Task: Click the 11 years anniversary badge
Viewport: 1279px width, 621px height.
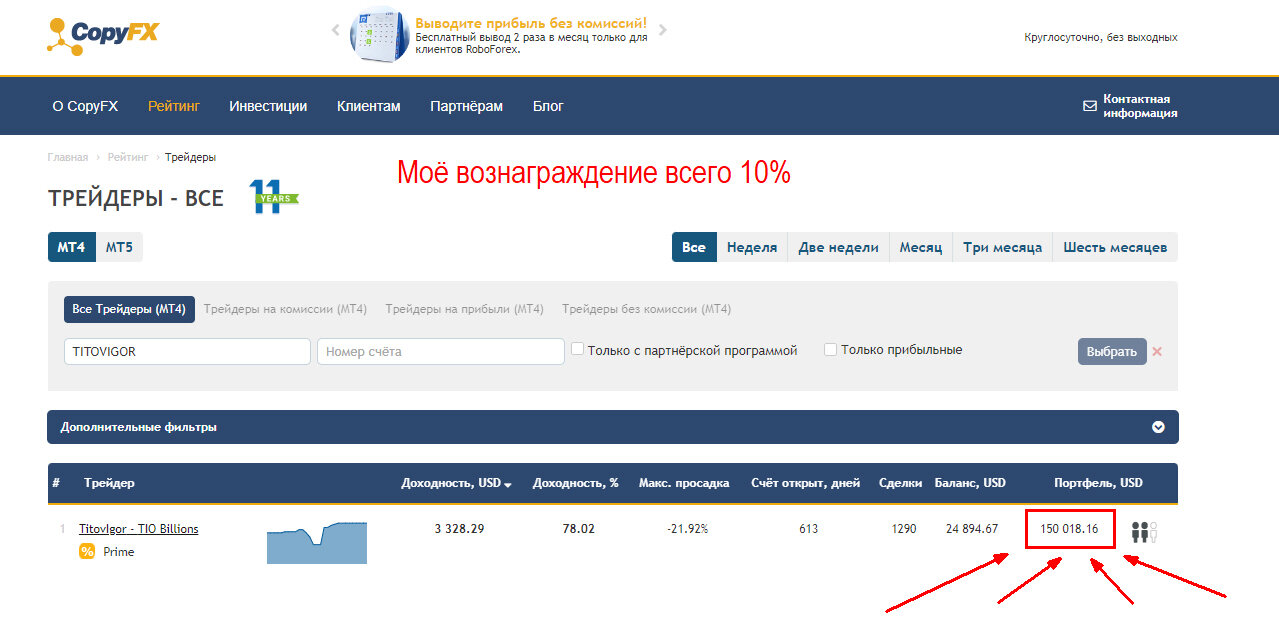Action: (273, 197)
